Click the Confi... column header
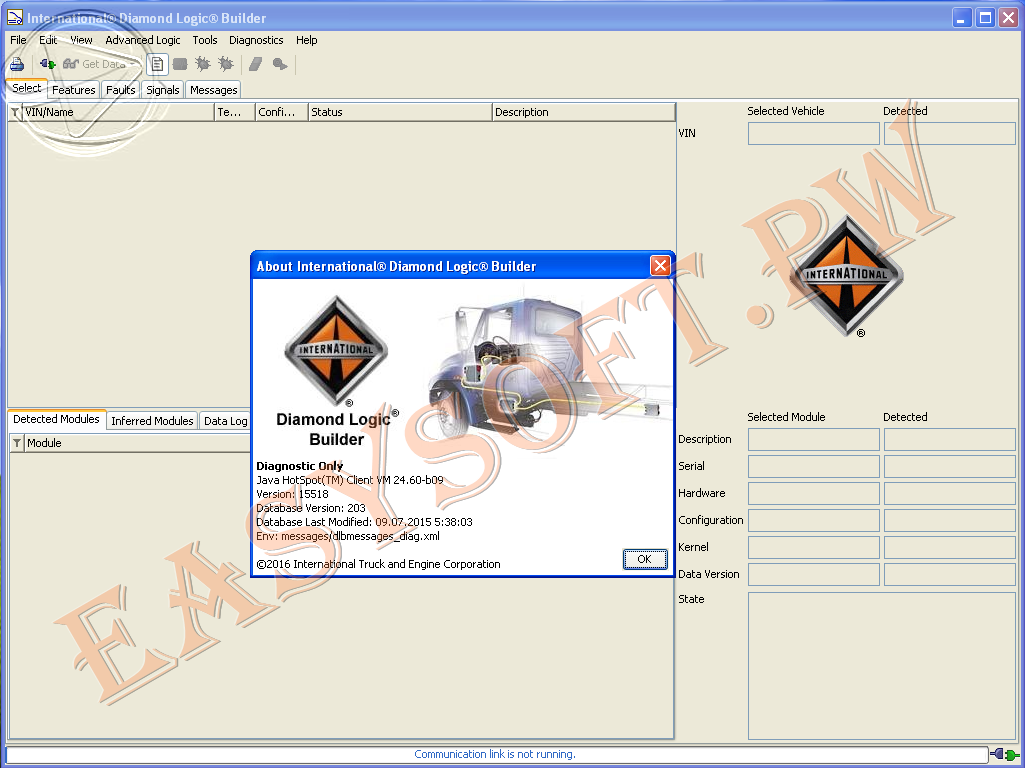The image size is (1025, 768). (x=281, y=112)
